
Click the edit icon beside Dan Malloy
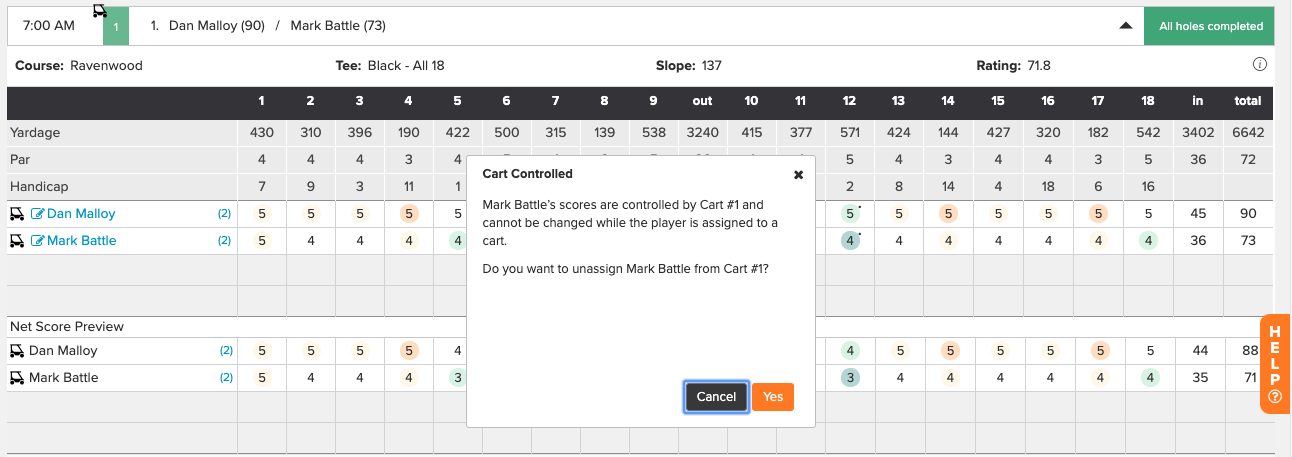pos(38,214)
